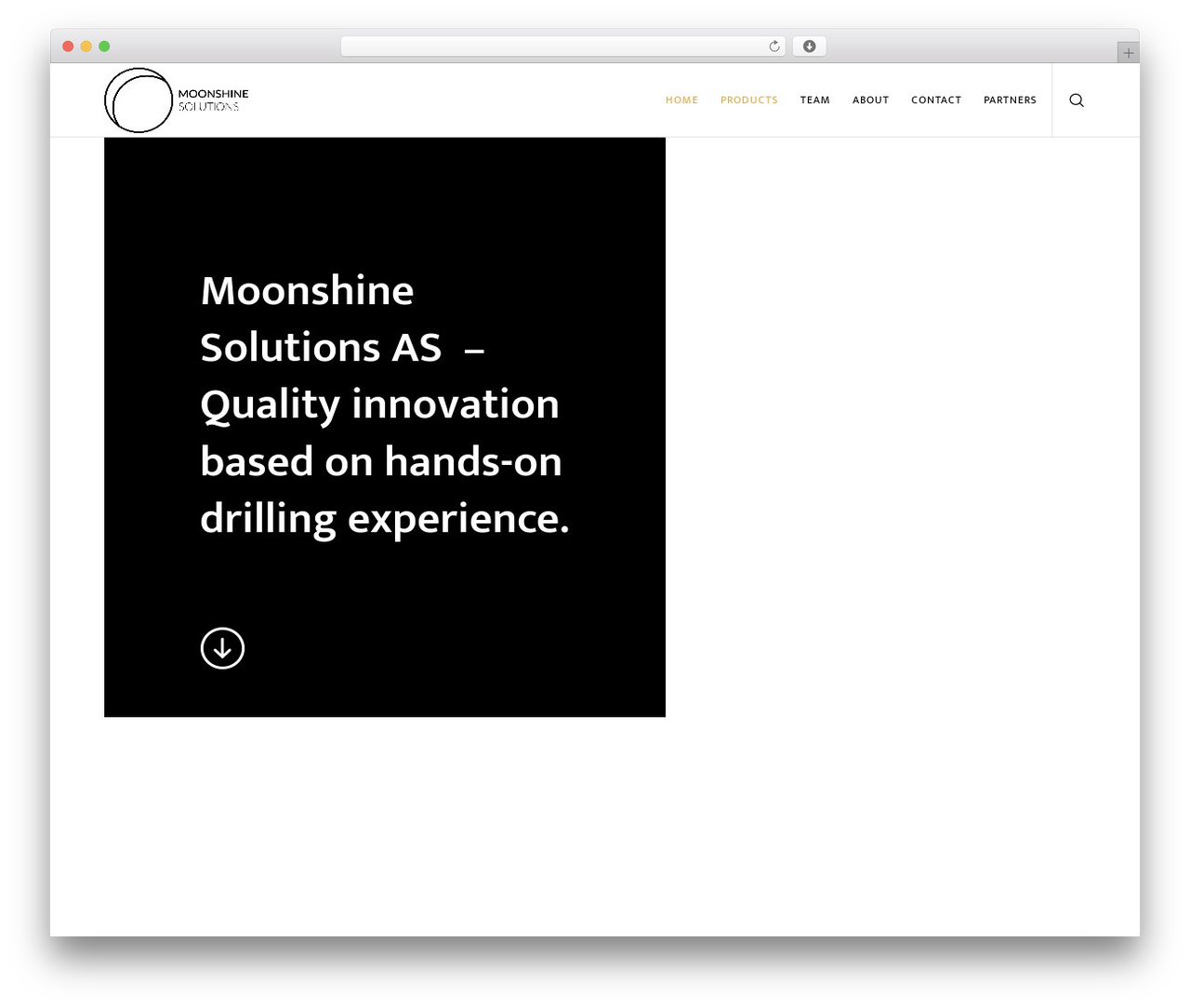
Task: Go to the HOME menu item
Action: point(681,100)
